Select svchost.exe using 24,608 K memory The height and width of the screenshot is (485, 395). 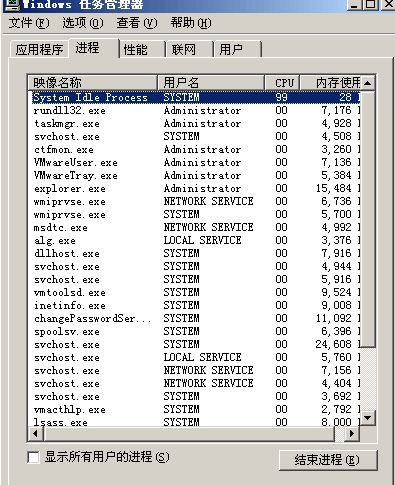click(x=196, y=344)
